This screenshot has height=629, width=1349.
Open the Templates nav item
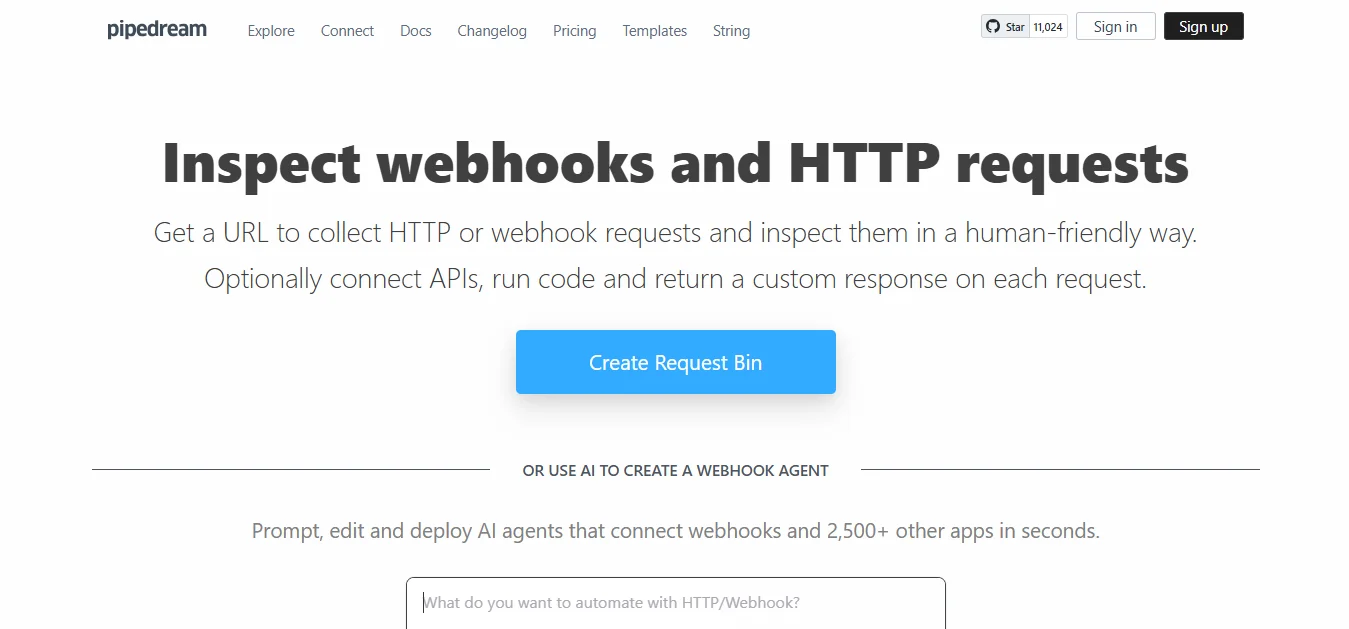[654, 31]
